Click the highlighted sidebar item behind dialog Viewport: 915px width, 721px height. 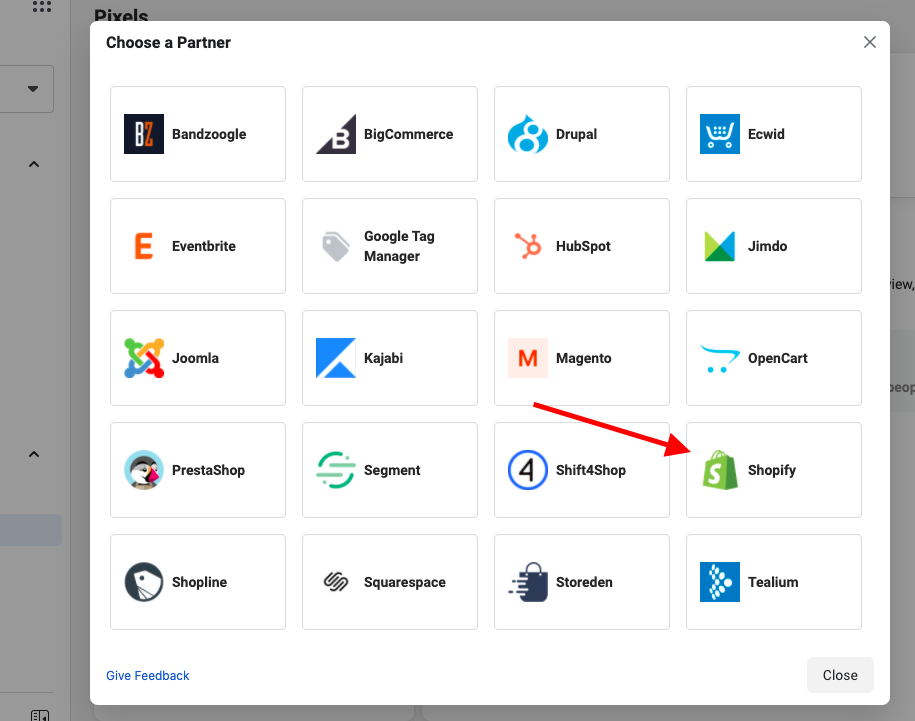tap(30, 530)
